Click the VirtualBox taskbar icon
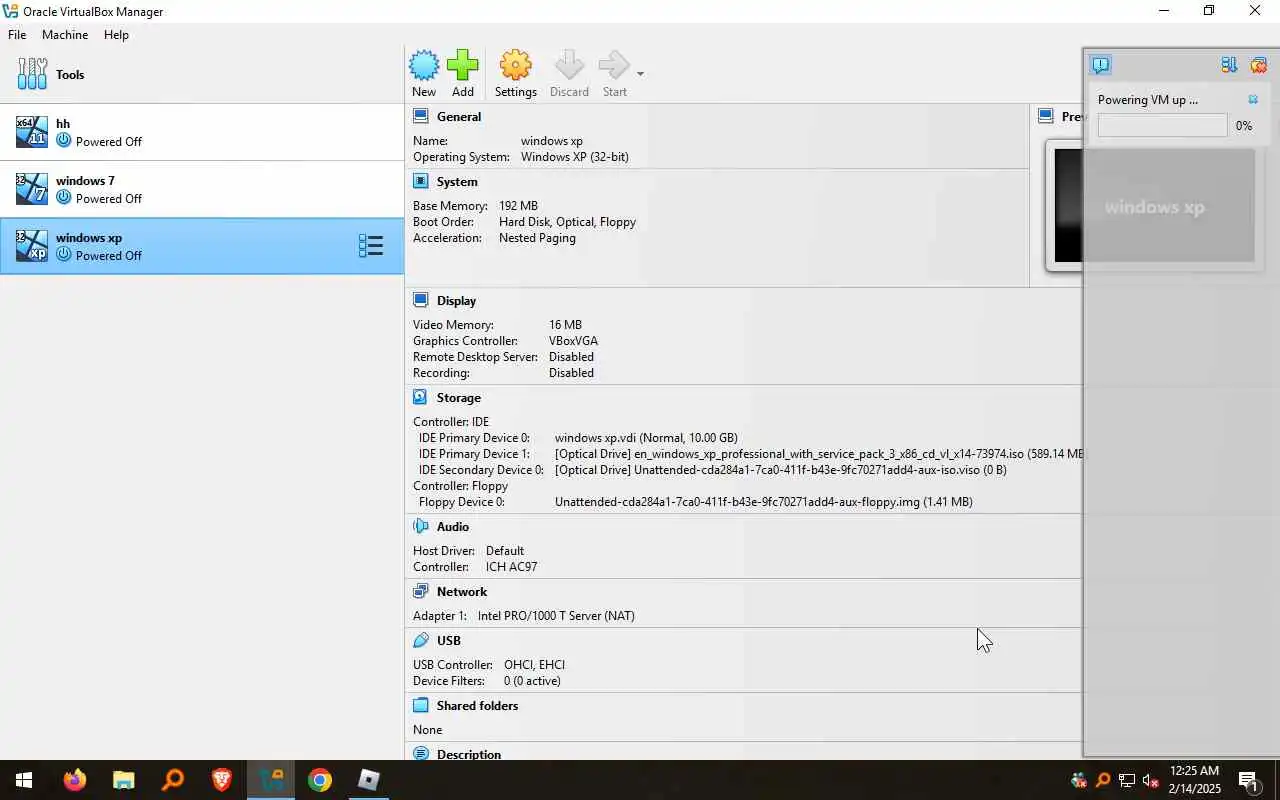The width and height of the screenshot is (1280, 800). pos(270,780)
